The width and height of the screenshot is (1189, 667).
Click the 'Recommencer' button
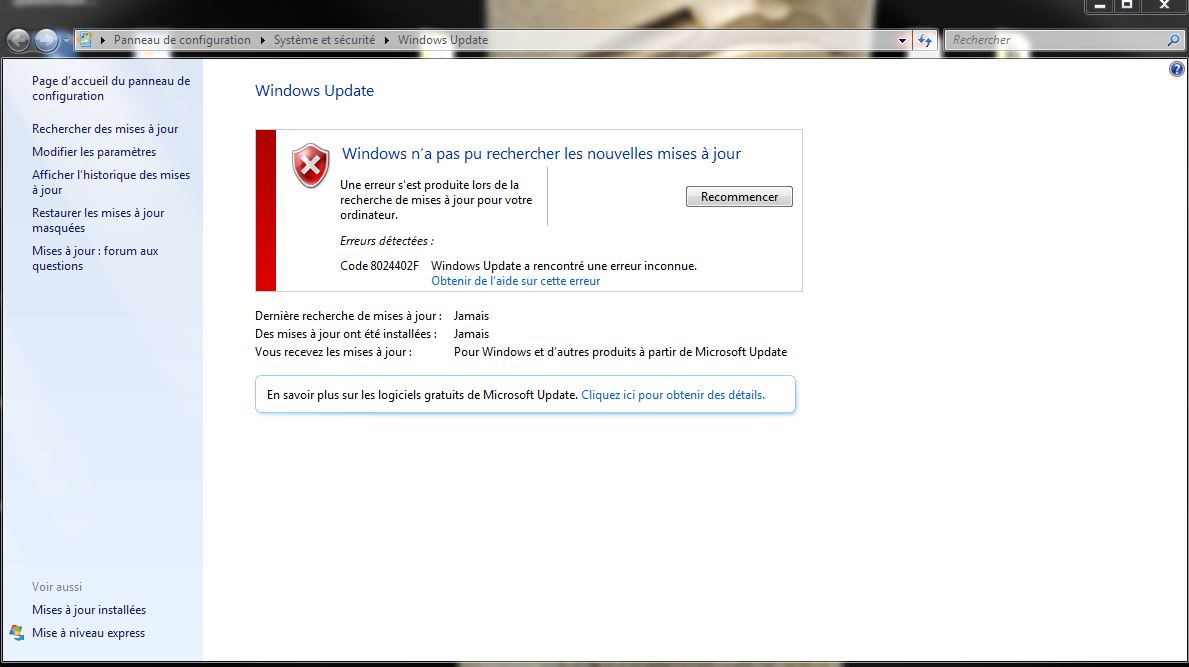point(739,196)
